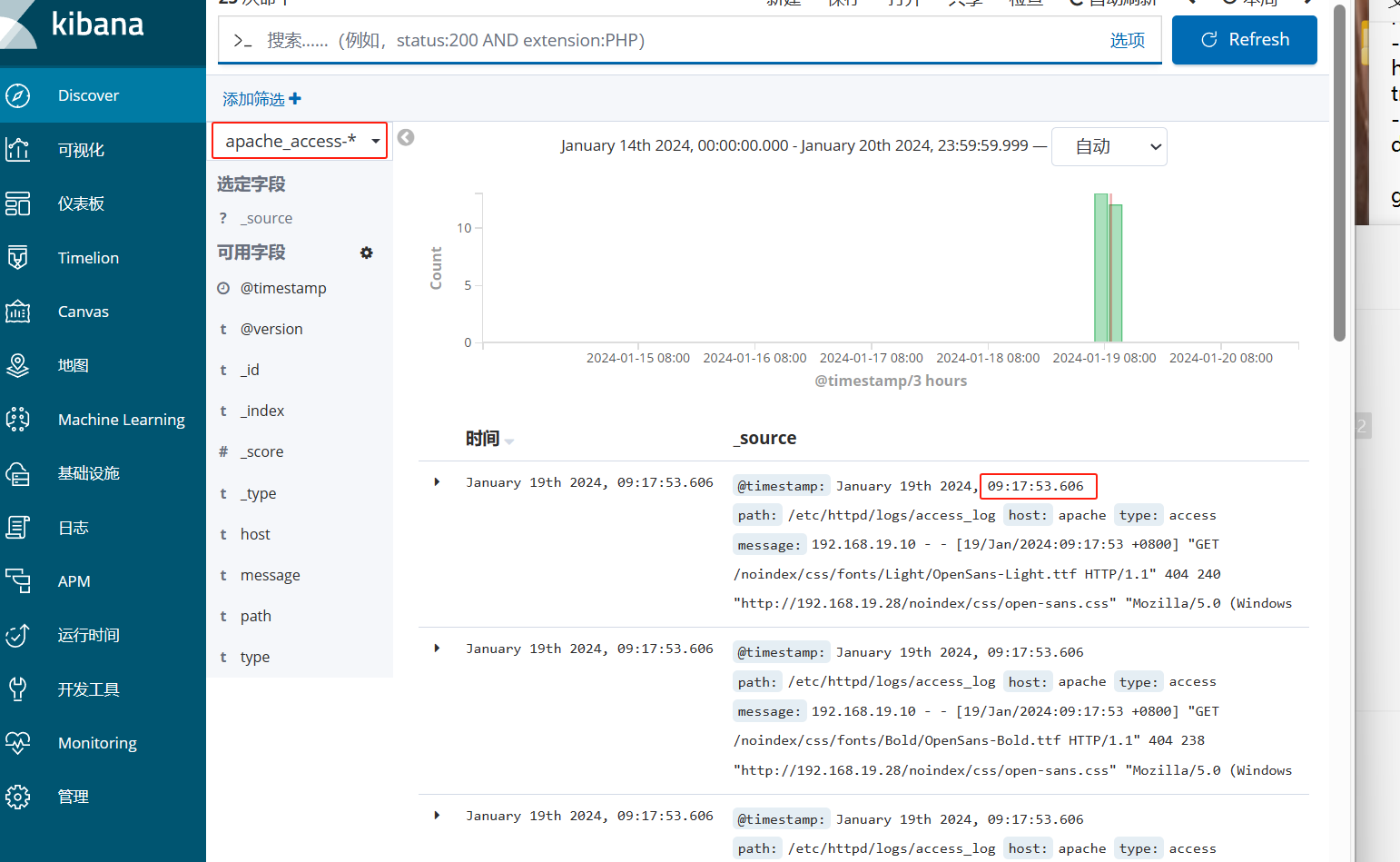The height and width of the screenshot is (862, 1400).
Task: Click the 选项 options link
Action: [1127, 40]
